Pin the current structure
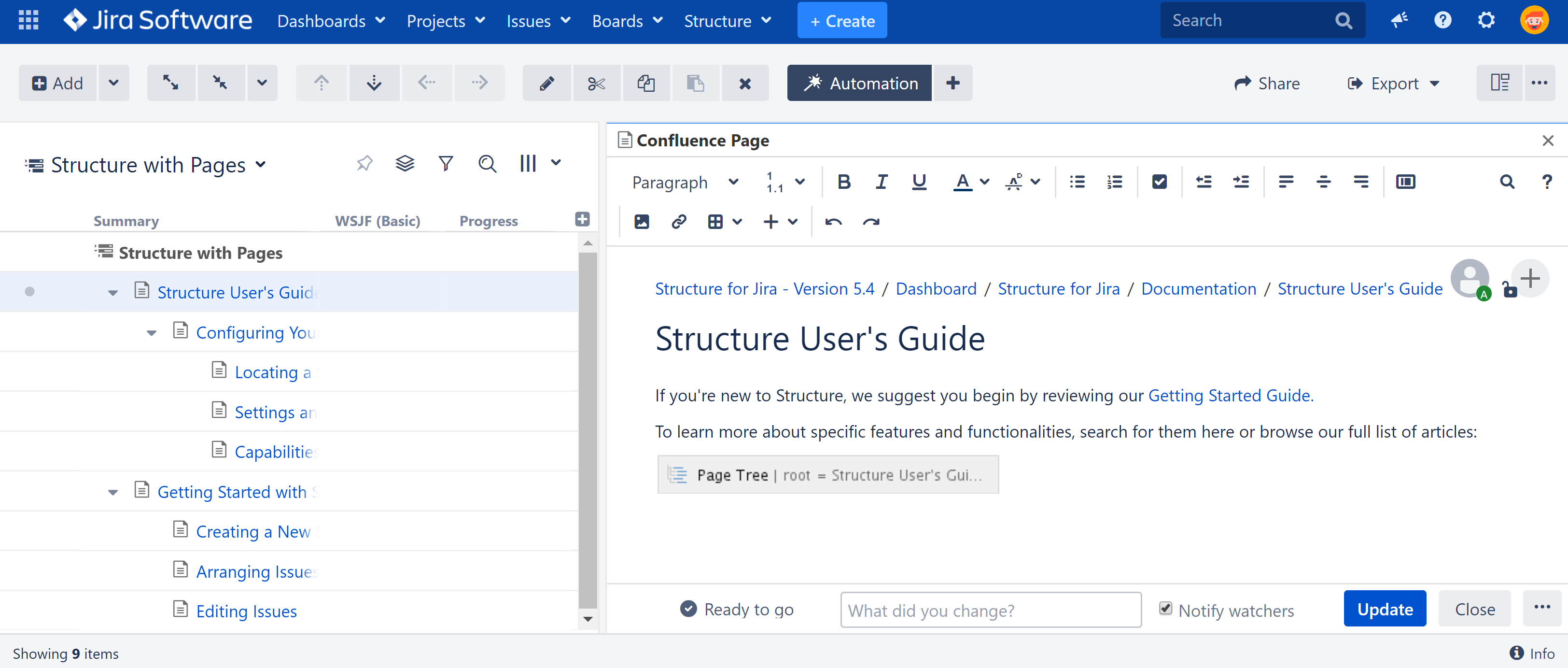The height and width of the screenshot is (668, 1568). click(364, 163)
